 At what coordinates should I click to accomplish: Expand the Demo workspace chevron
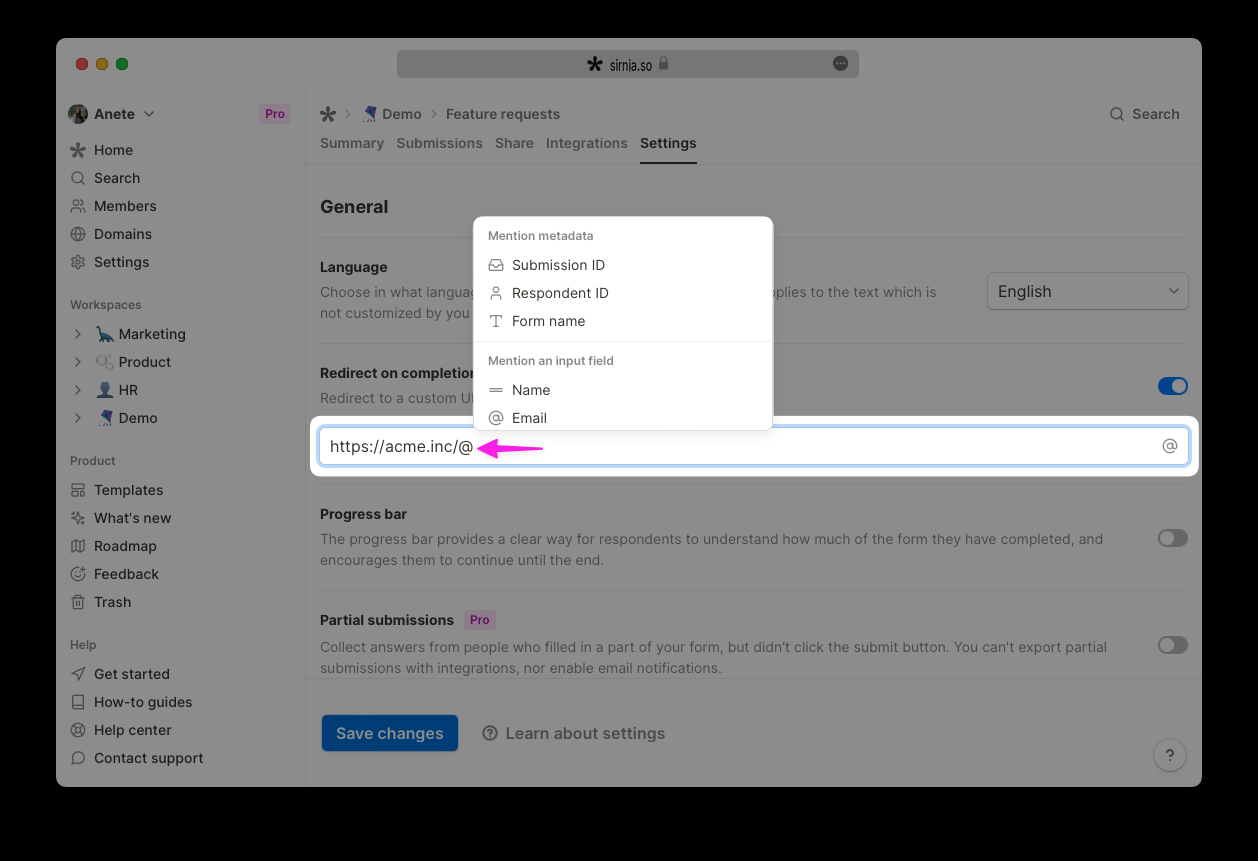click(78, 418)
